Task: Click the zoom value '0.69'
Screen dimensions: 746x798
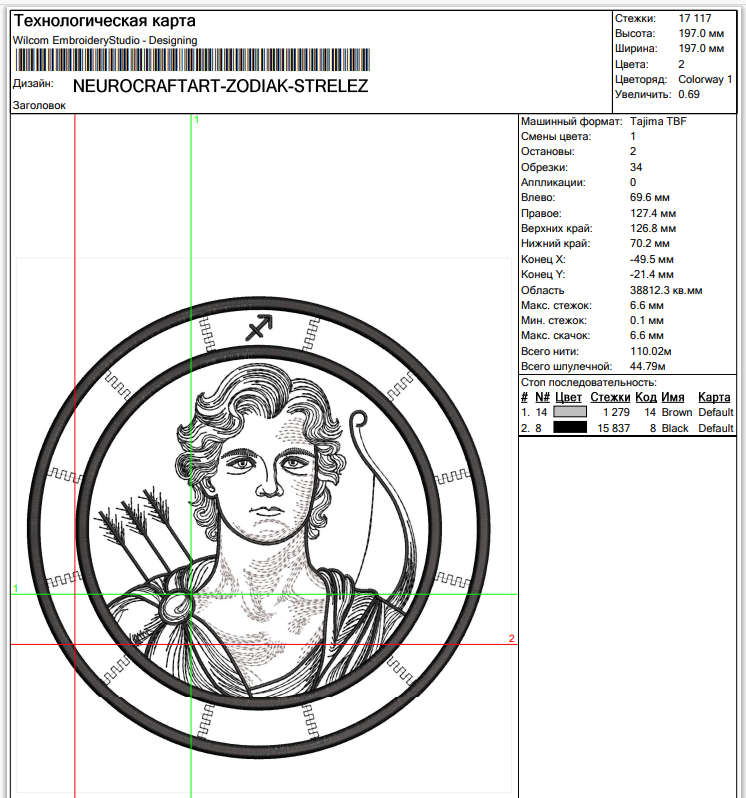Action: pyautogui.click(x=688, y=95)
